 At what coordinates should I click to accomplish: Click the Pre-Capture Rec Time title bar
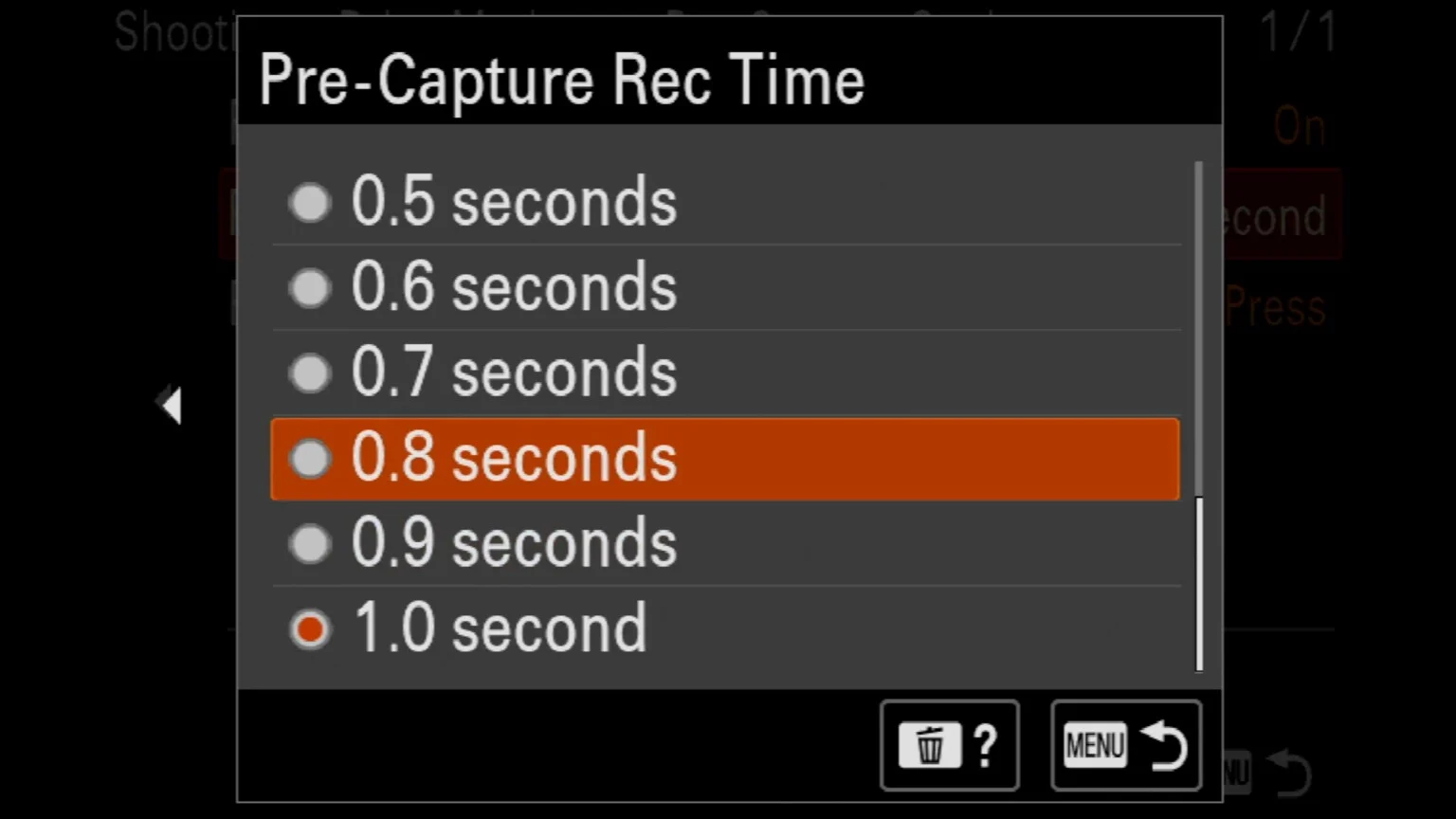click(x=562, y=79)
